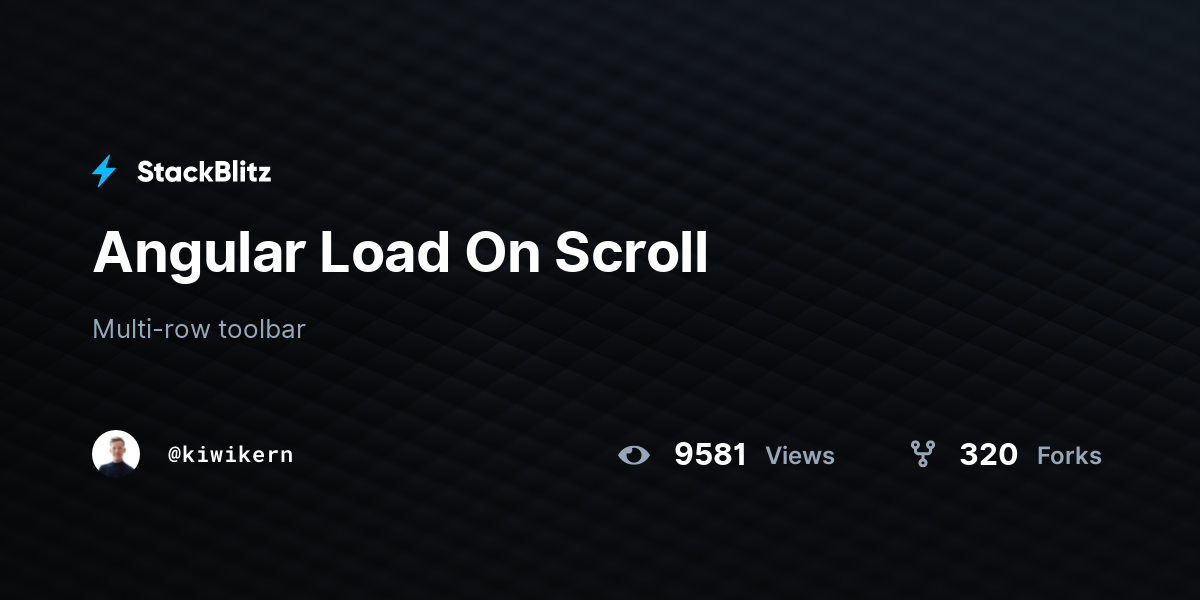Click the StackBlitz lightning bolt icon
The height and width of the screenshot is (600, 1200).
pyautogui.click(x=104, y=172)
